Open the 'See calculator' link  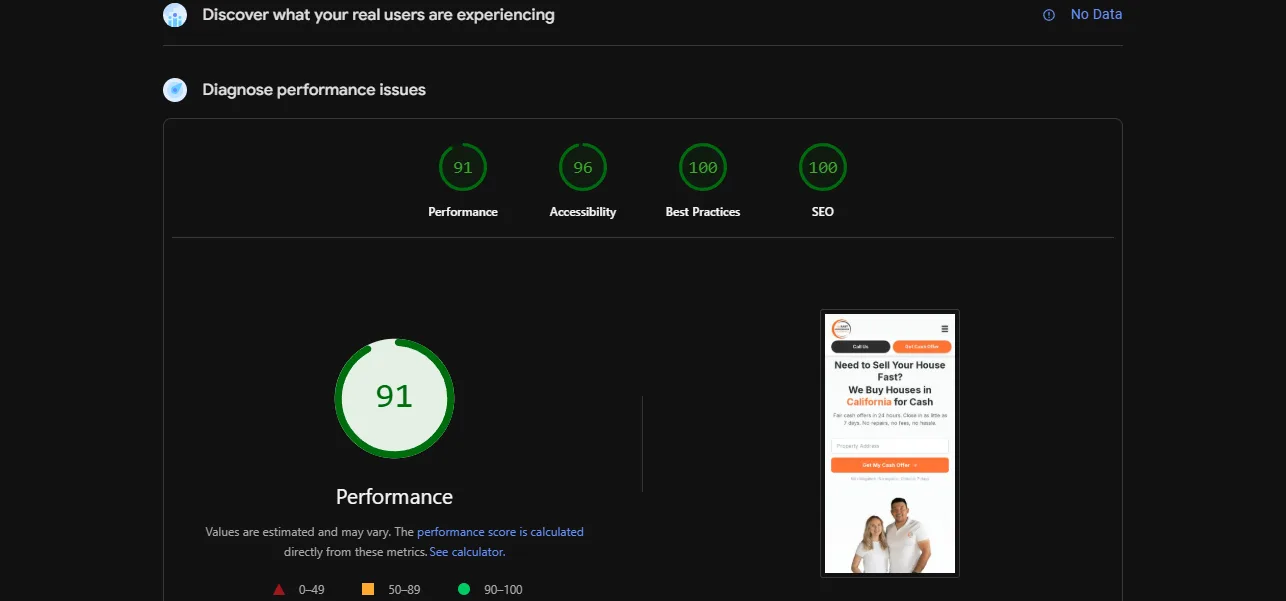[x=466, y=552]
